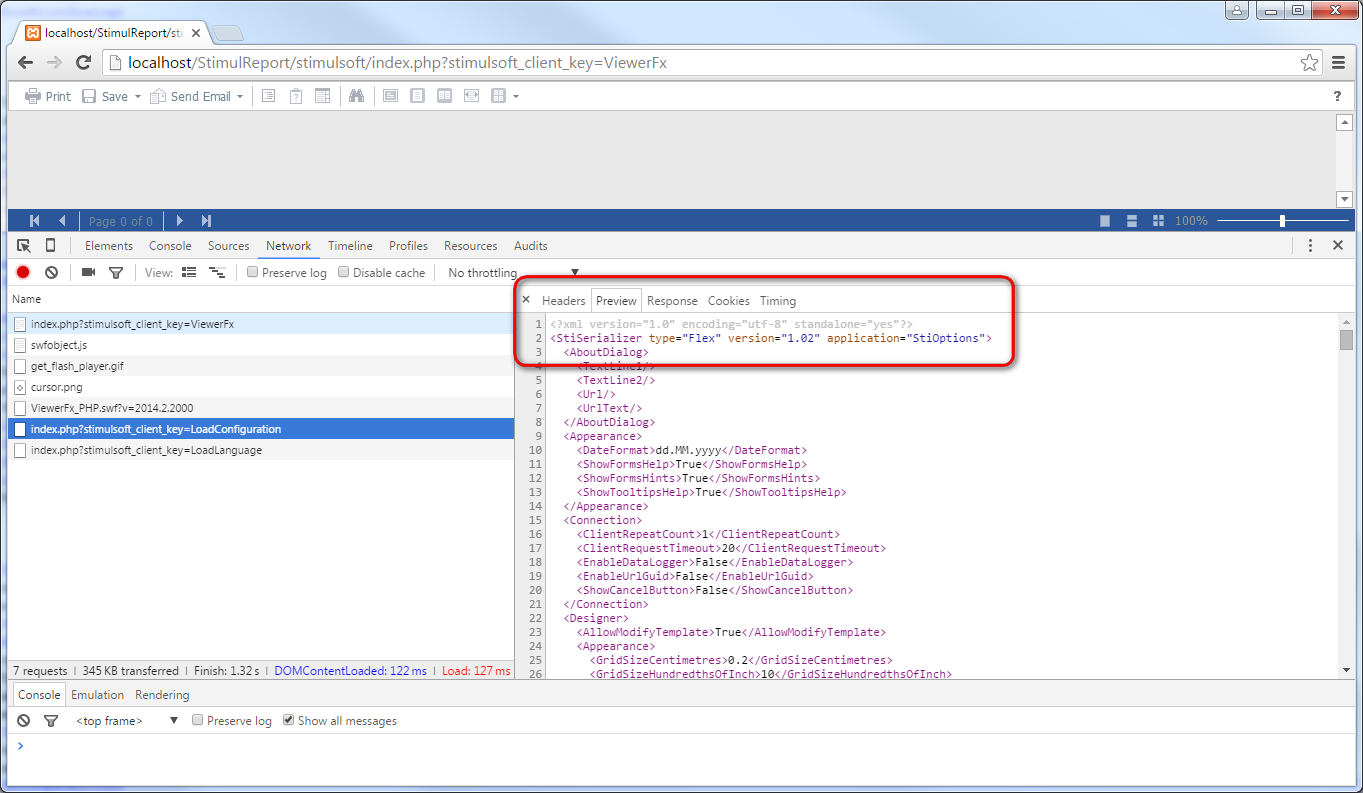Open the multiple pages dropdown arrow
Viewport: 1363px width, 793px height.
pyautogui.click(x=516, y=97)
